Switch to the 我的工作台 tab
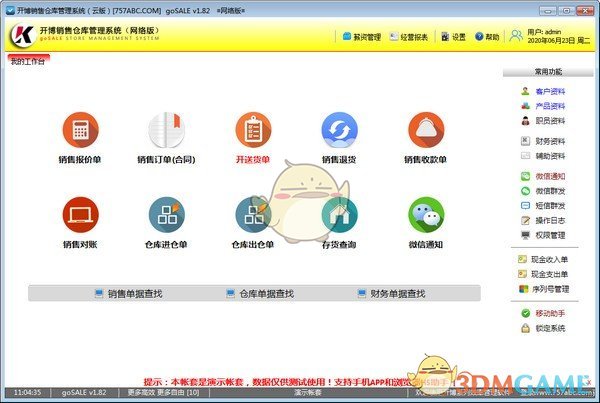The width and height of the screenshot is (600, 403). point(28,61)
